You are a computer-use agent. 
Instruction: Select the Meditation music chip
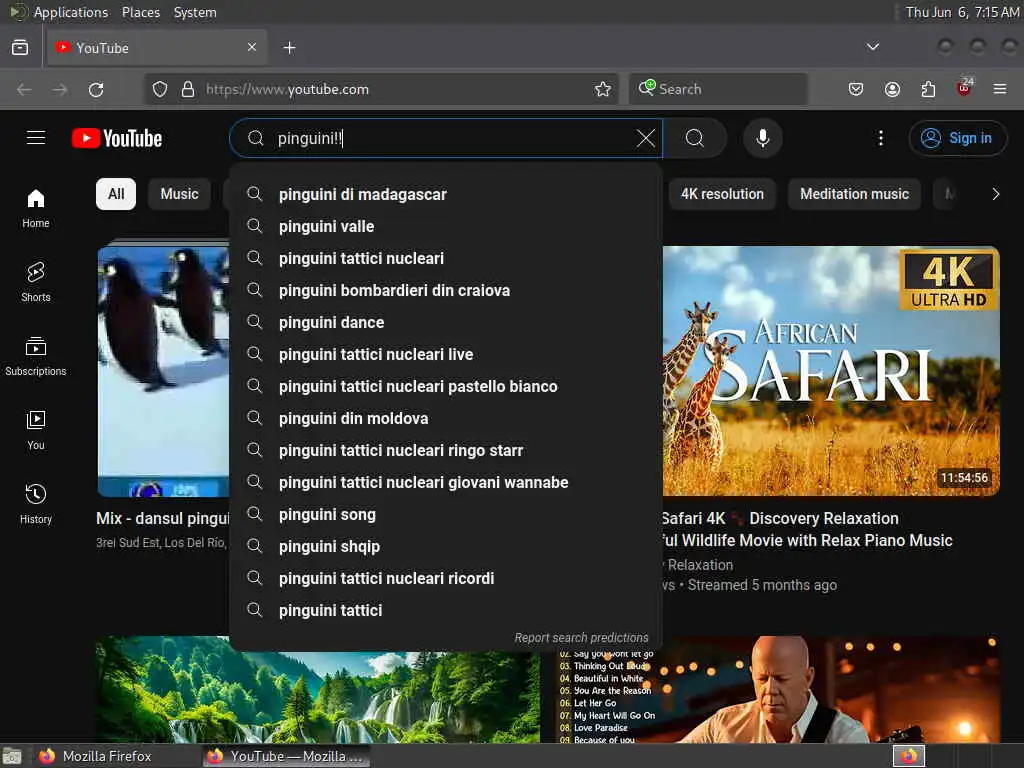point(854,194)
